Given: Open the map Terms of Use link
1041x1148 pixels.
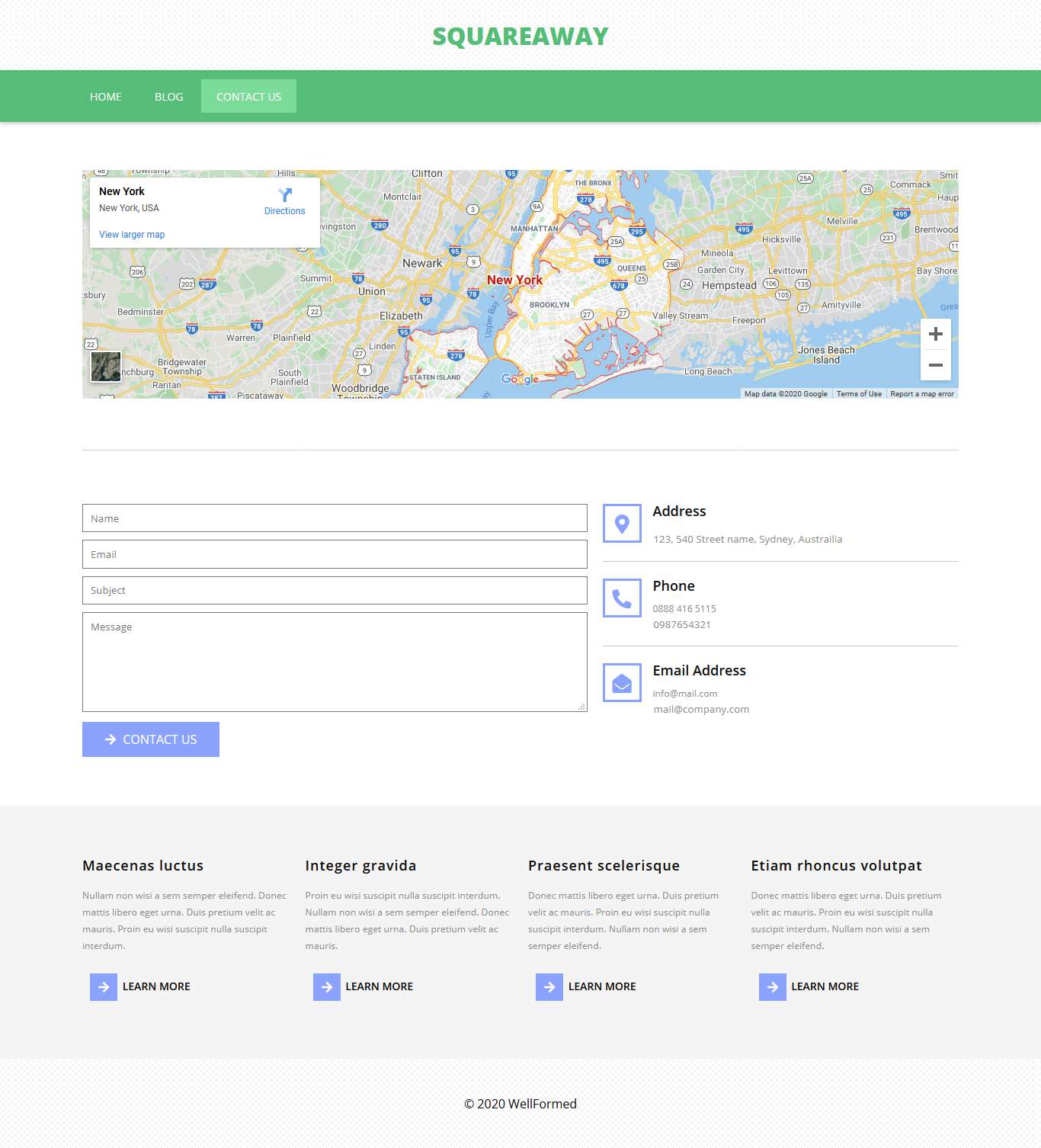Looking at the screenshot, I should tap(859, 394).
